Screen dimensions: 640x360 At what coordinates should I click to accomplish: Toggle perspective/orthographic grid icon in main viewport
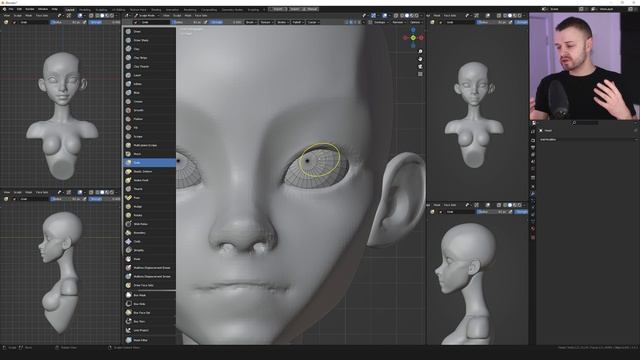click(x=420, y=74)
